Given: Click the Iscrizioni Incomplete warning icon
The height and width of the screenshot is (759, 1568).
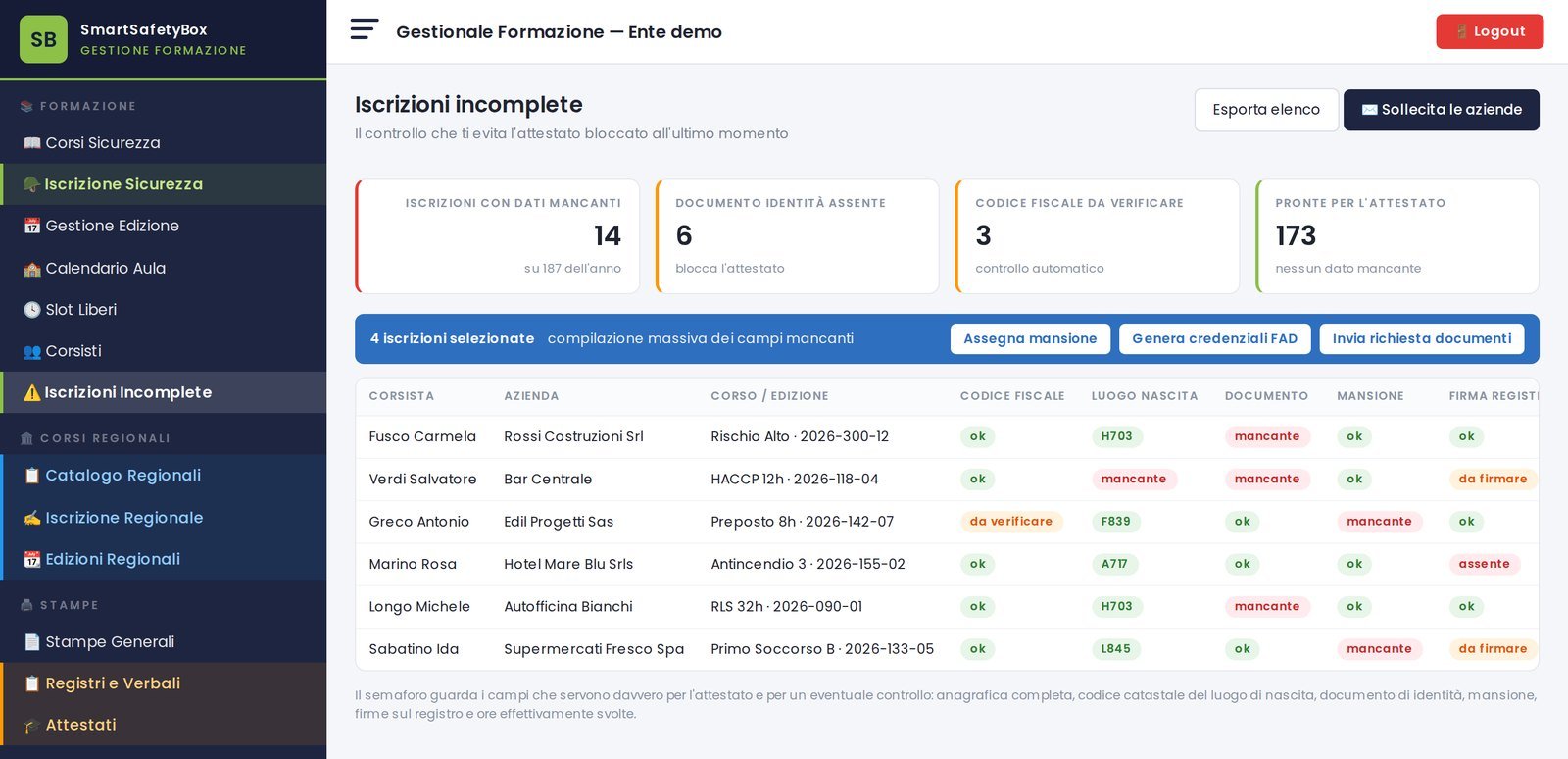Looking at the screenshot, I should tap(32, 393).
